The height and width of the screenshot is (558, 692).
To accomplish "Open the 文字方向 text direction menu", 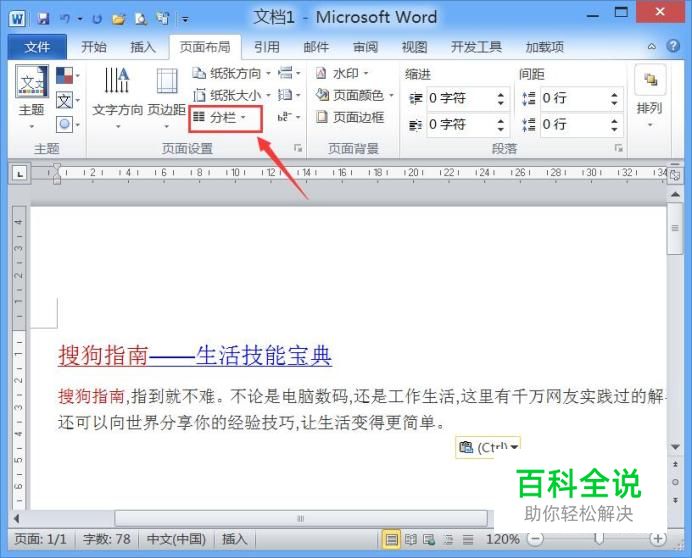I will pos(117,97).
